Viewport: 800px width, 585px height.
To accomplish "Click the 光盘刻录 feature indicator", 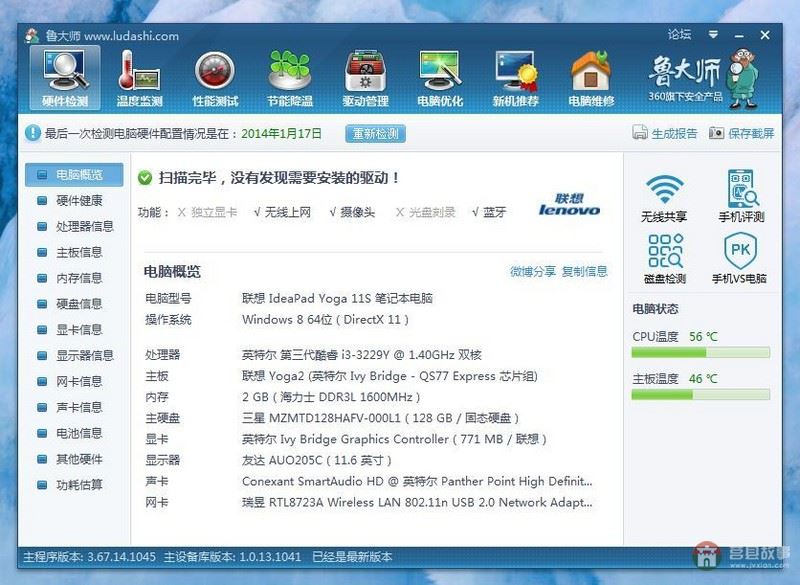I will pyautogui.click(x=426, y=212).
